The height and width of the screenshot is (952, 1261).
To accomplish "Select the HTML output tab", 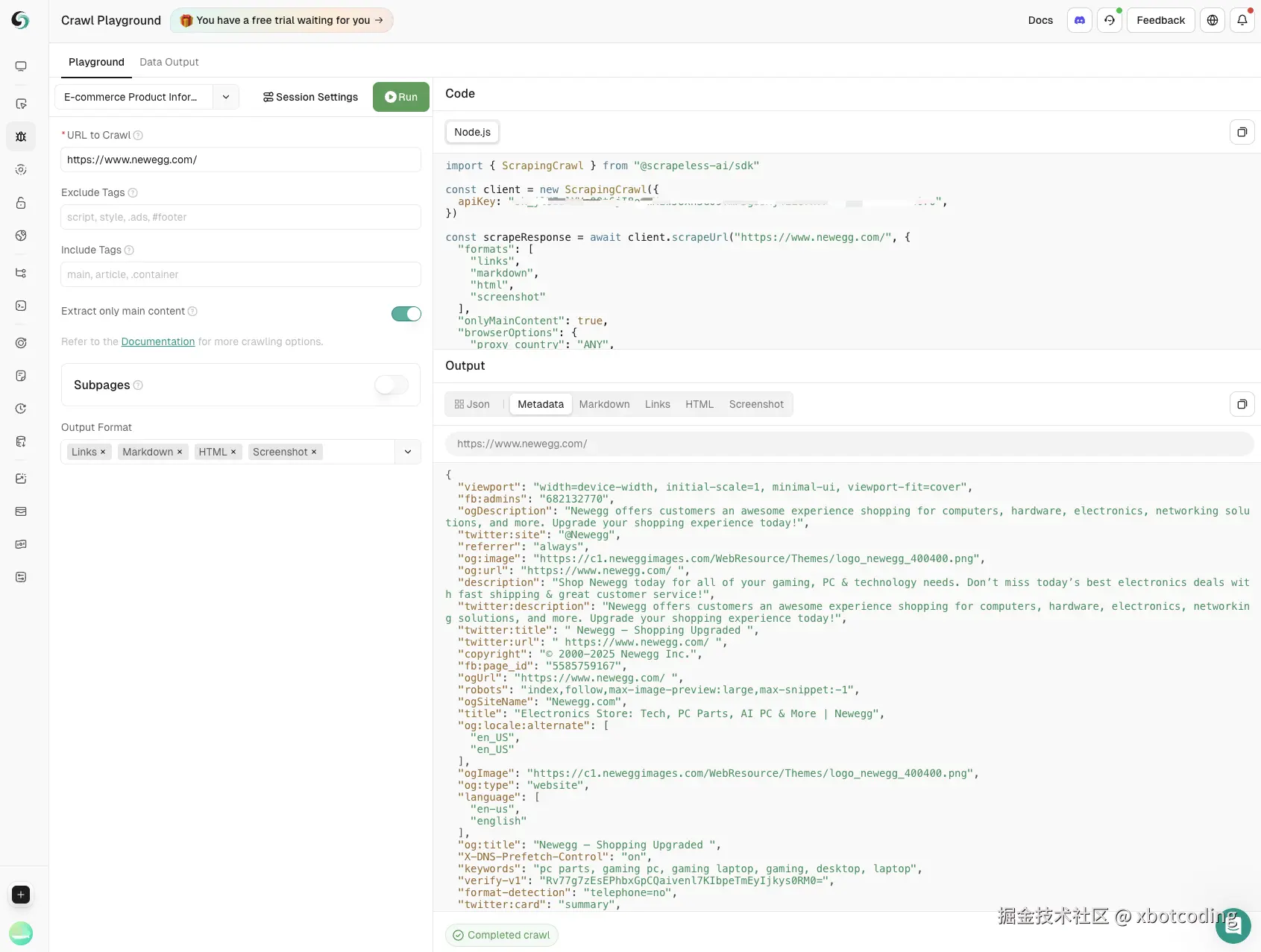I will [x=699, y=404].
